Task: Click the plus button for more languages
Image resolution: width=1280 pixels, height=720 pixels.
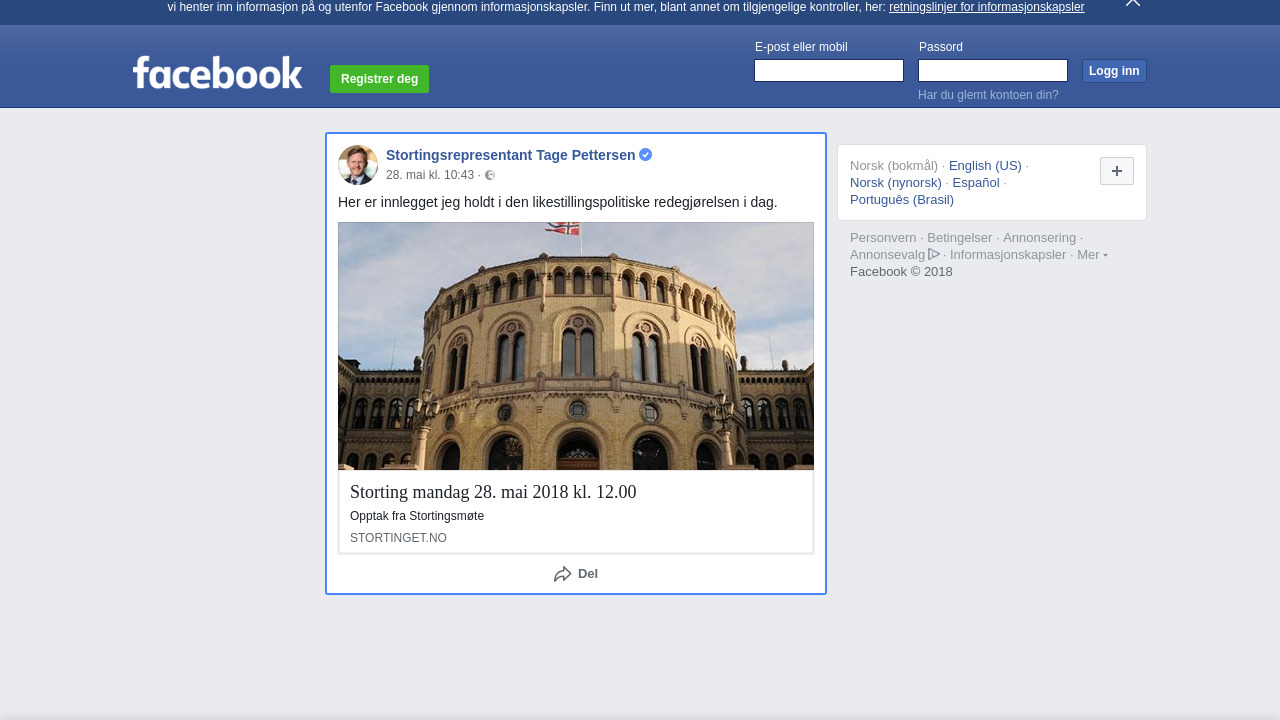Action: pyautogui.click(x=1116, y=171)
